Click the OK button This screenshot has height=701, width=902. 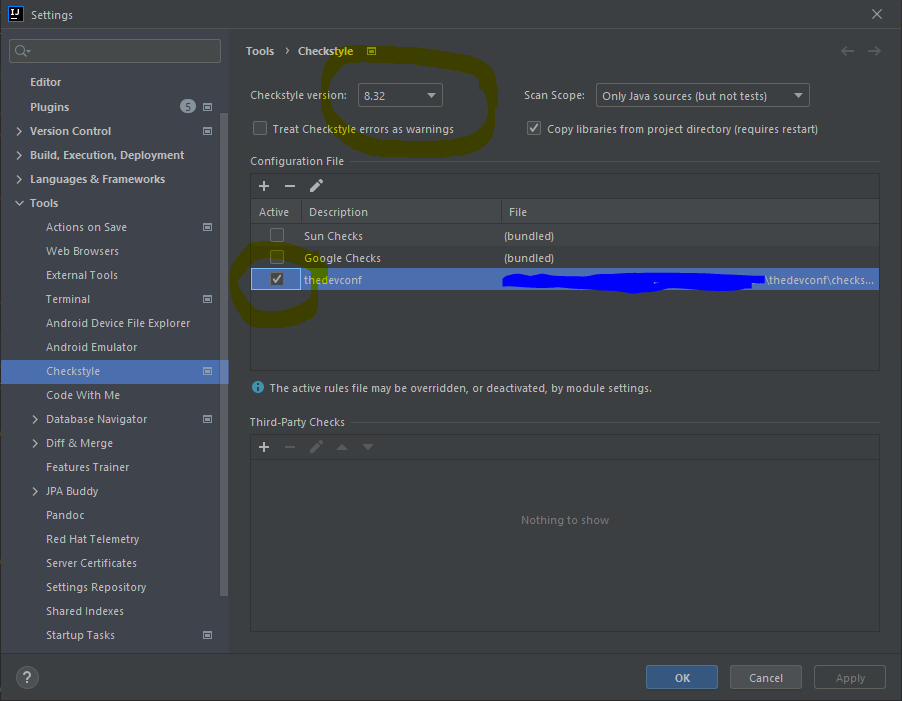[x=682, y=677]
